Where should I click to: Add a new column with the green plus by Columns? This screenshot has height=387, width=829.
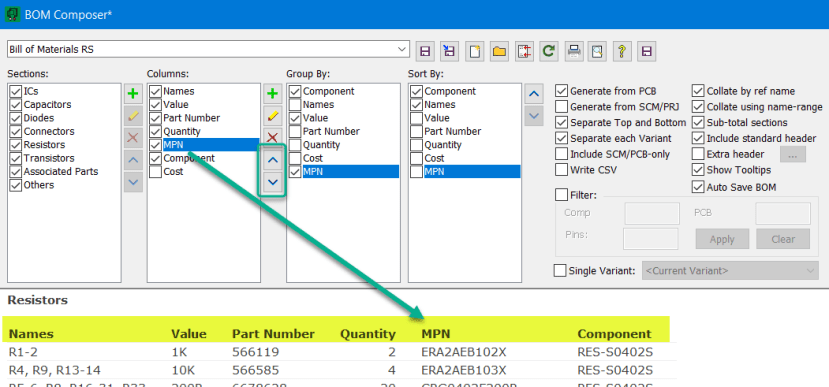click(x=273, y=94)
